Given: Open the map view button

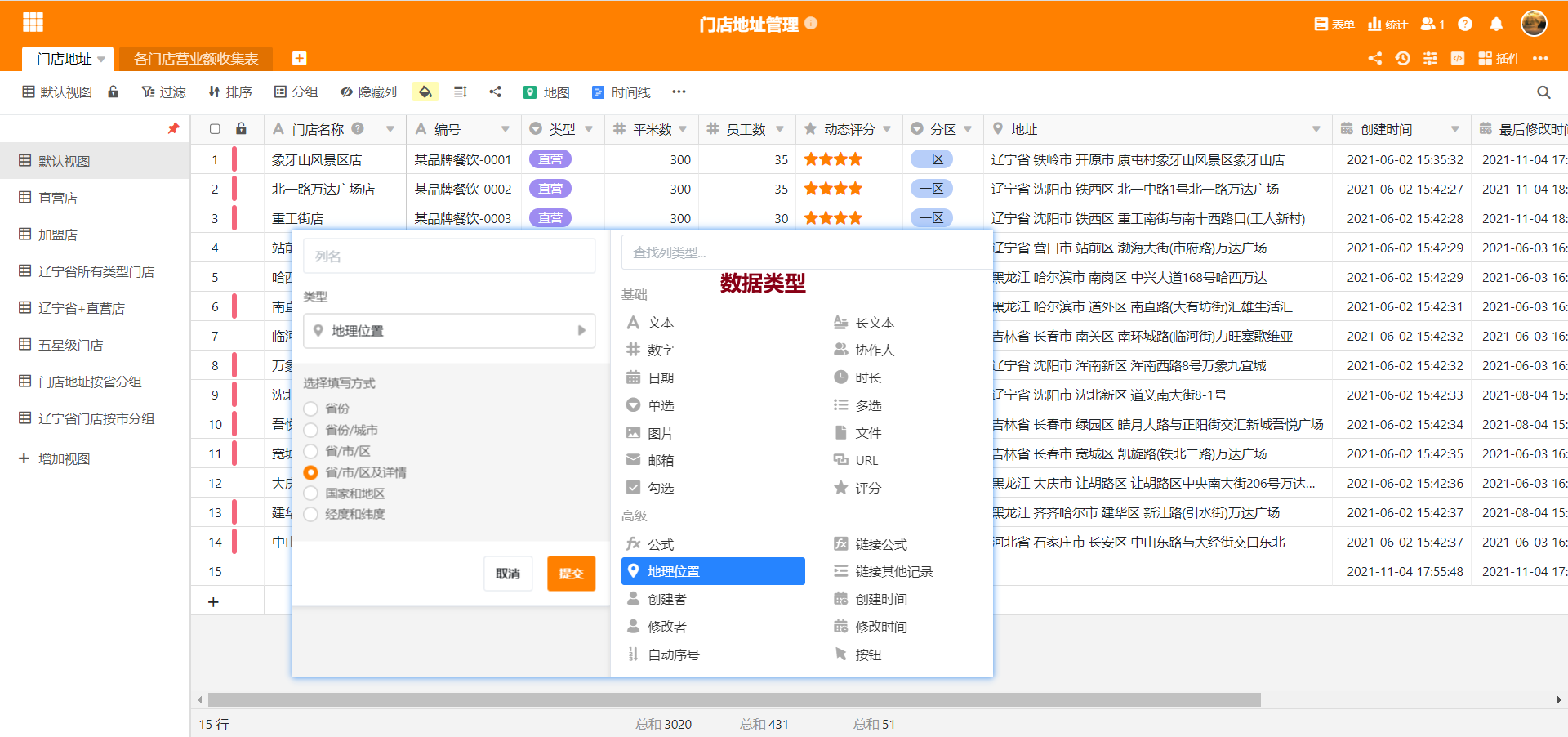Looking at the screenshot, I should tap(546, 92).
